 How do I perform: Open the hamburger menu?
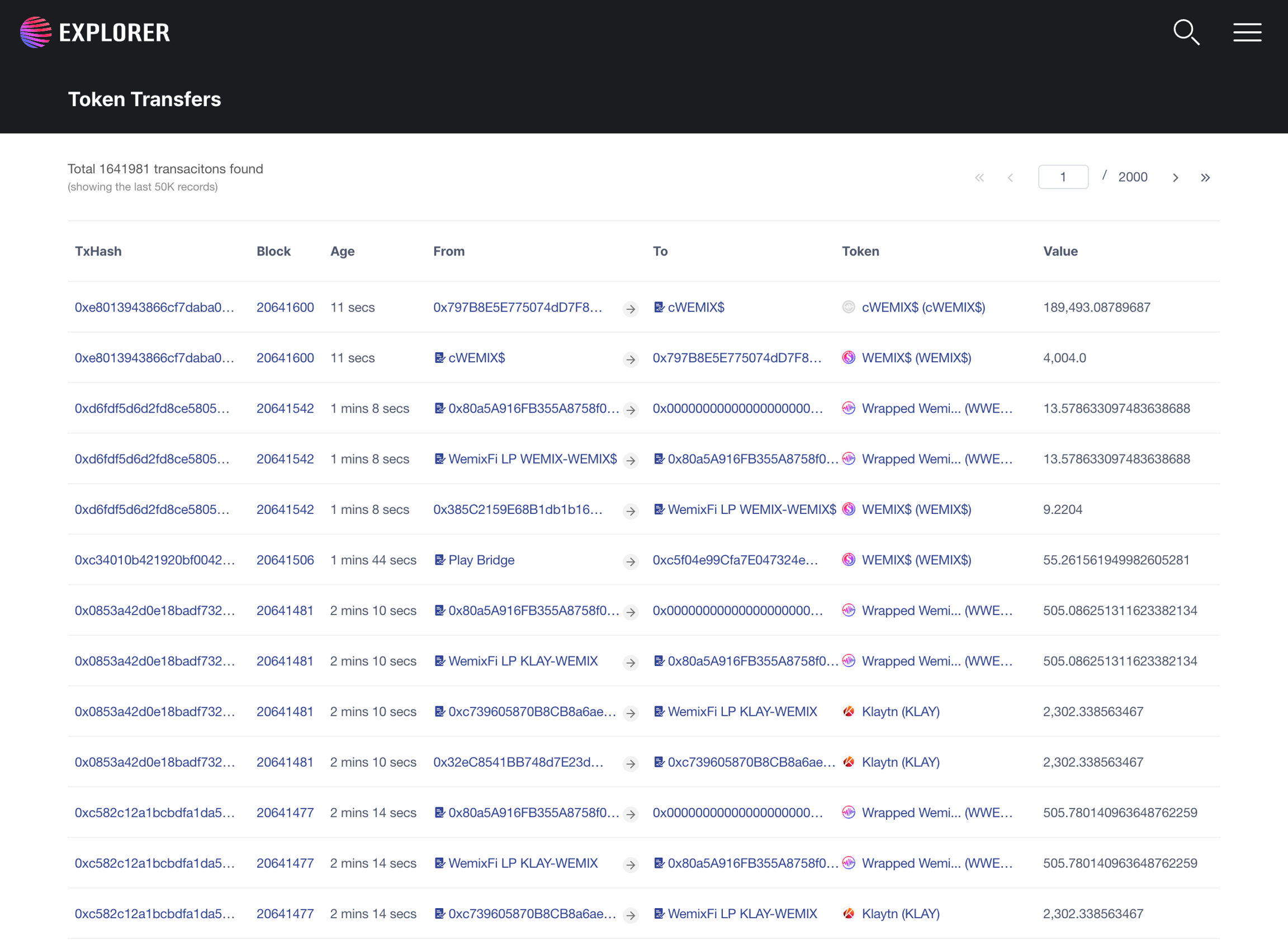tap(1247, 32)
